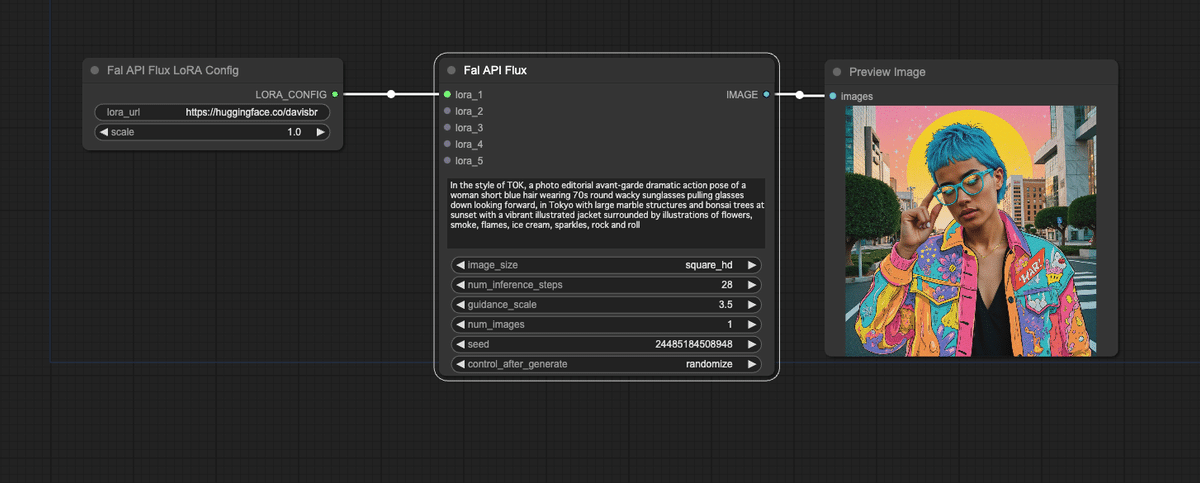
Task: Select the Fal API Flux node title
Action: [x=495, y=71]
